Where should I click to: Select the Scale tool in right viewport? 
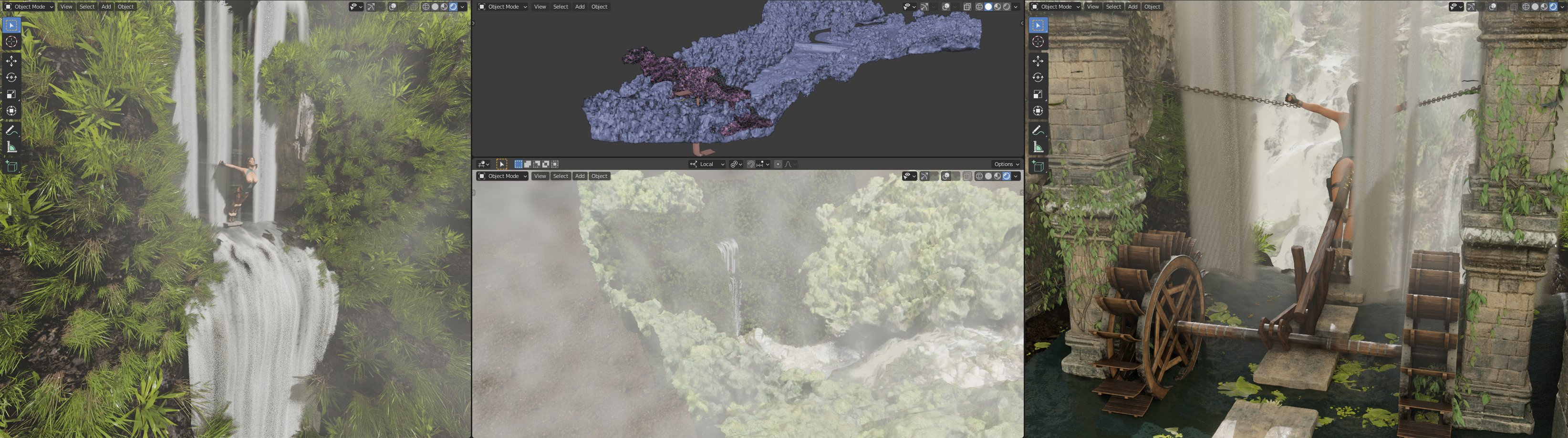click(1038, 94)
